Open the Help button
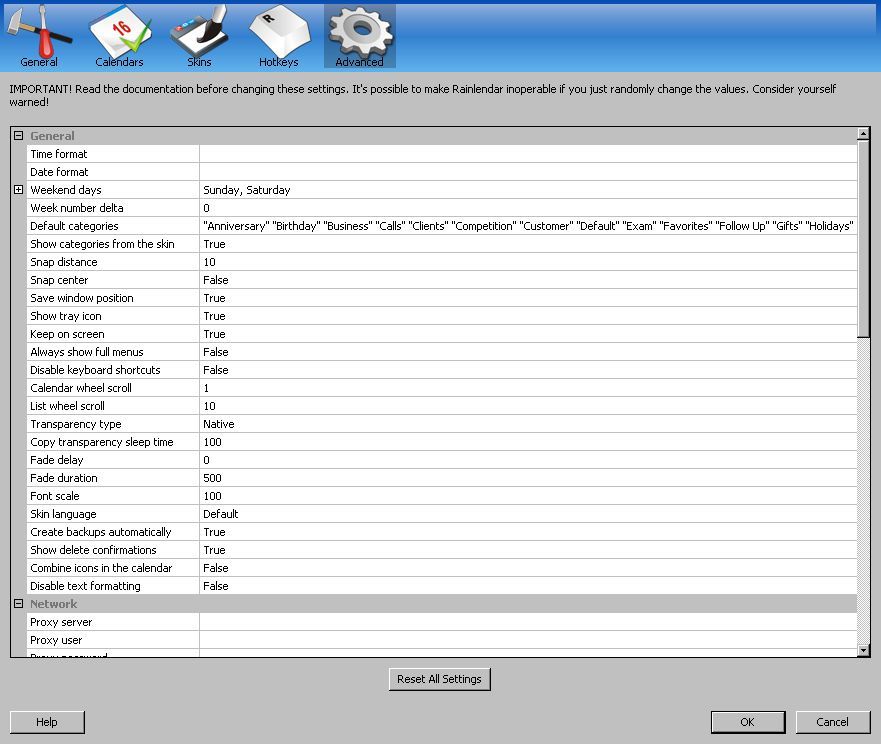Screen dimensions: 881x744 tap(47, 722)
